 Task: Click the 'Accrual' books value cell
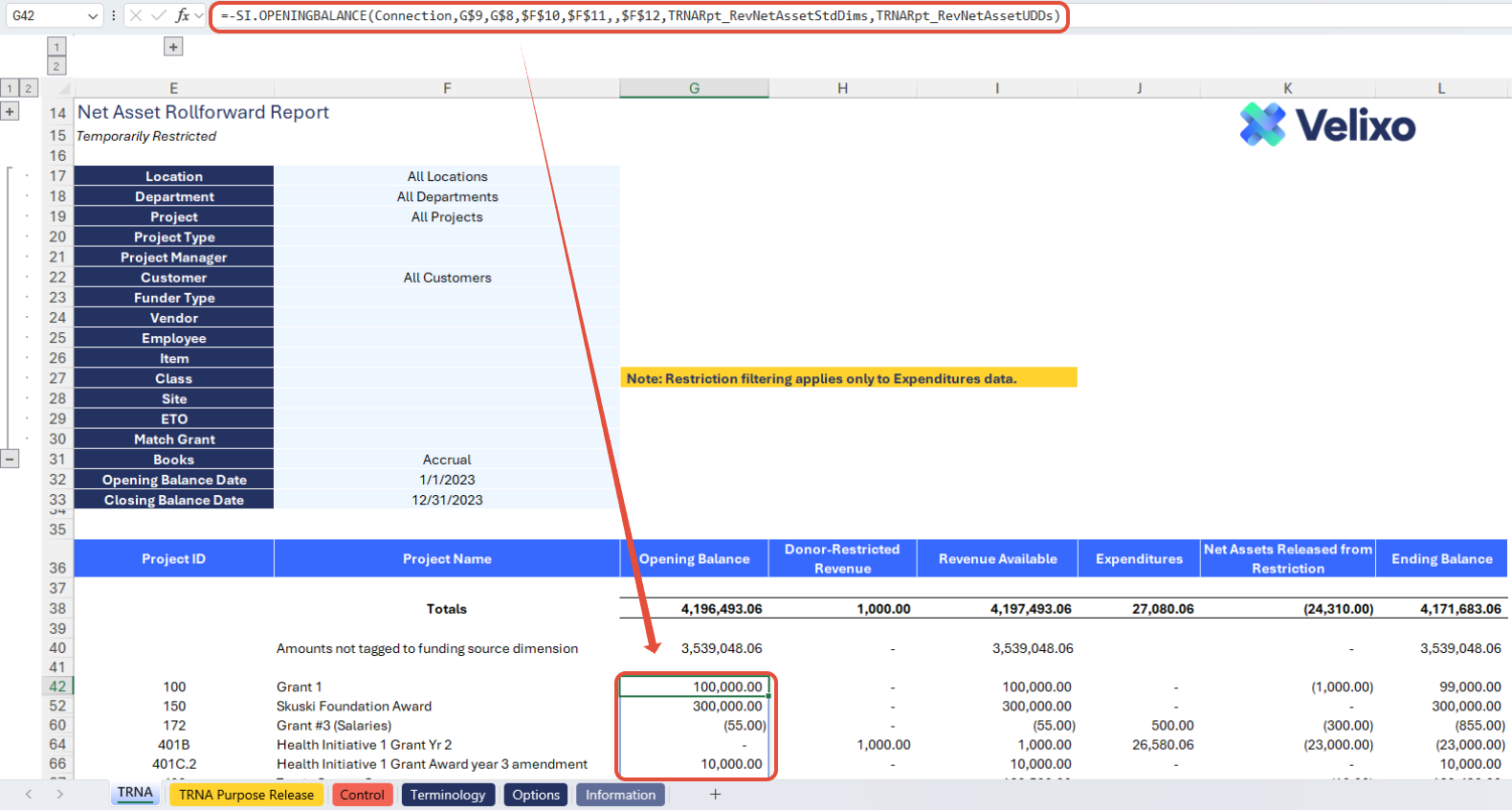(447, 460)
